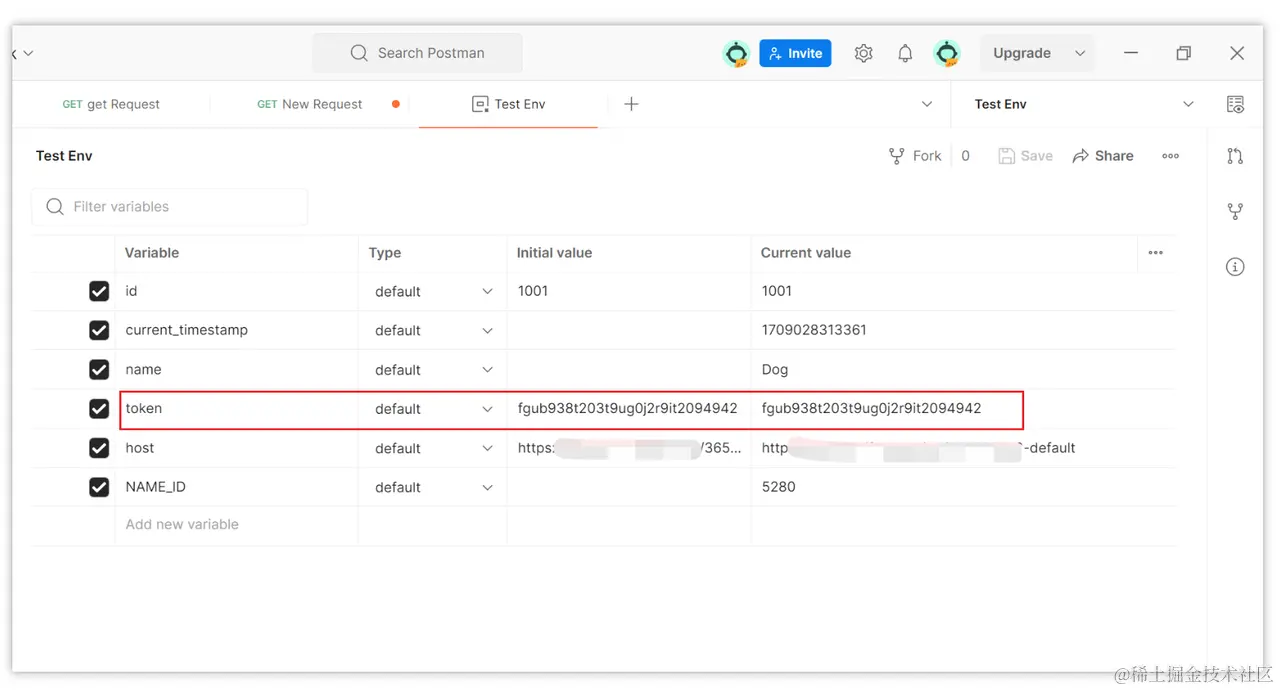This screenshot has height=691, width=1280.
Task: Open the settings gear icon
Action: pos(863,53)
